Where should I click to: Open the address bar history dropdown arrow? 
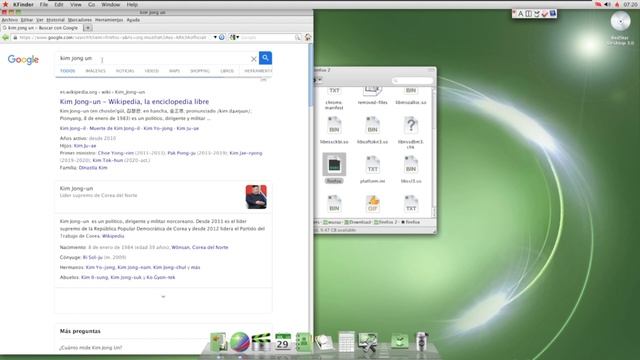click(215, 37)
